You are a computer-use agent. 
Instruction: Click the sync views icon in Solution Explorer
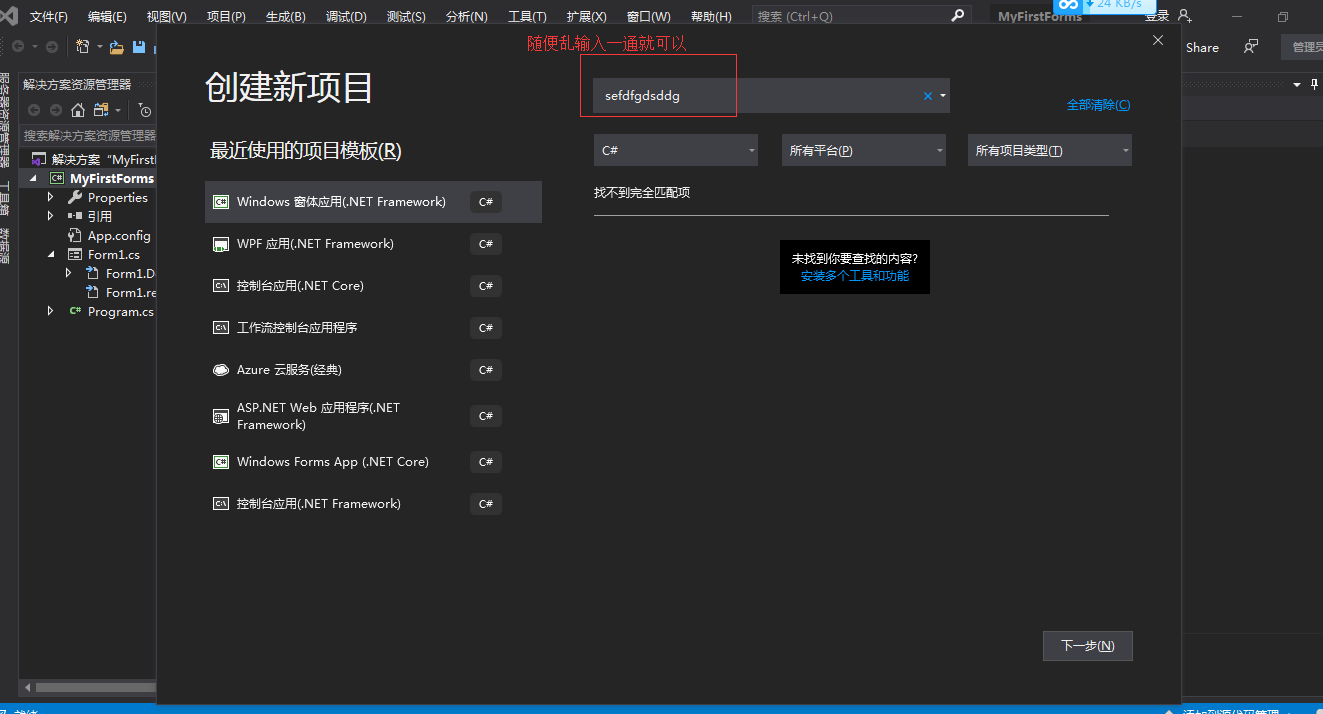click(x=101, y=110)
